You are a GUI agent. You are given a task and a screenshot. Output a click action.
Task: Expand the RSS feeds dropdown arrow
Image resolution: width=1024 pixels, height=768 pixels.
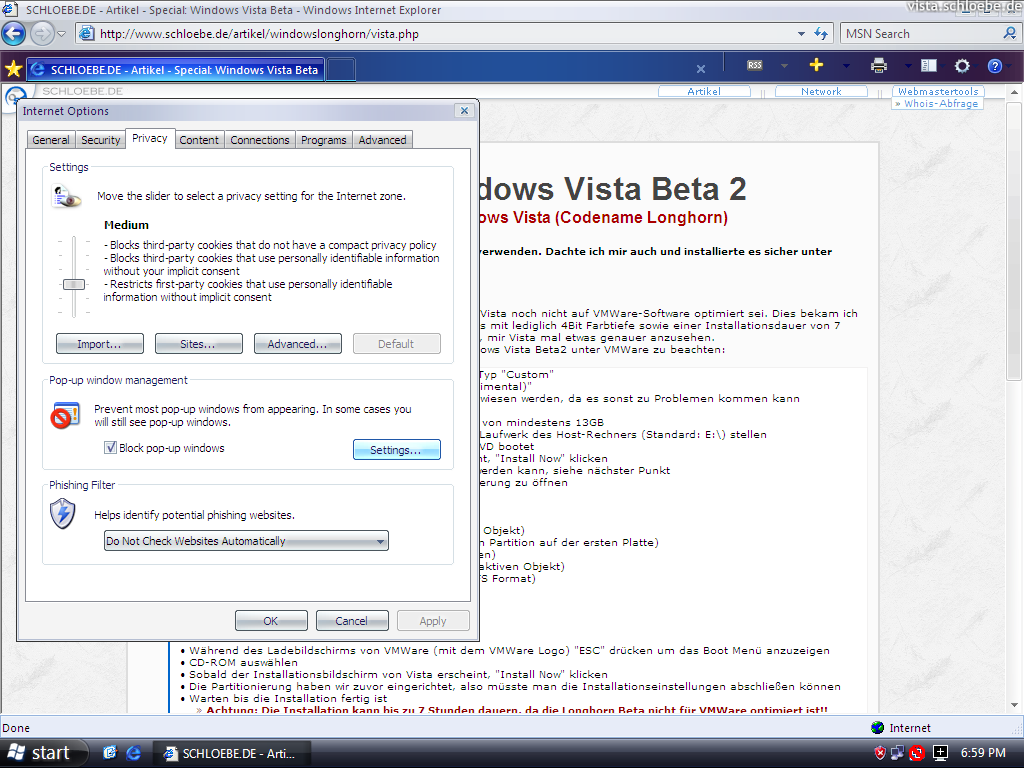coord(784,66)
